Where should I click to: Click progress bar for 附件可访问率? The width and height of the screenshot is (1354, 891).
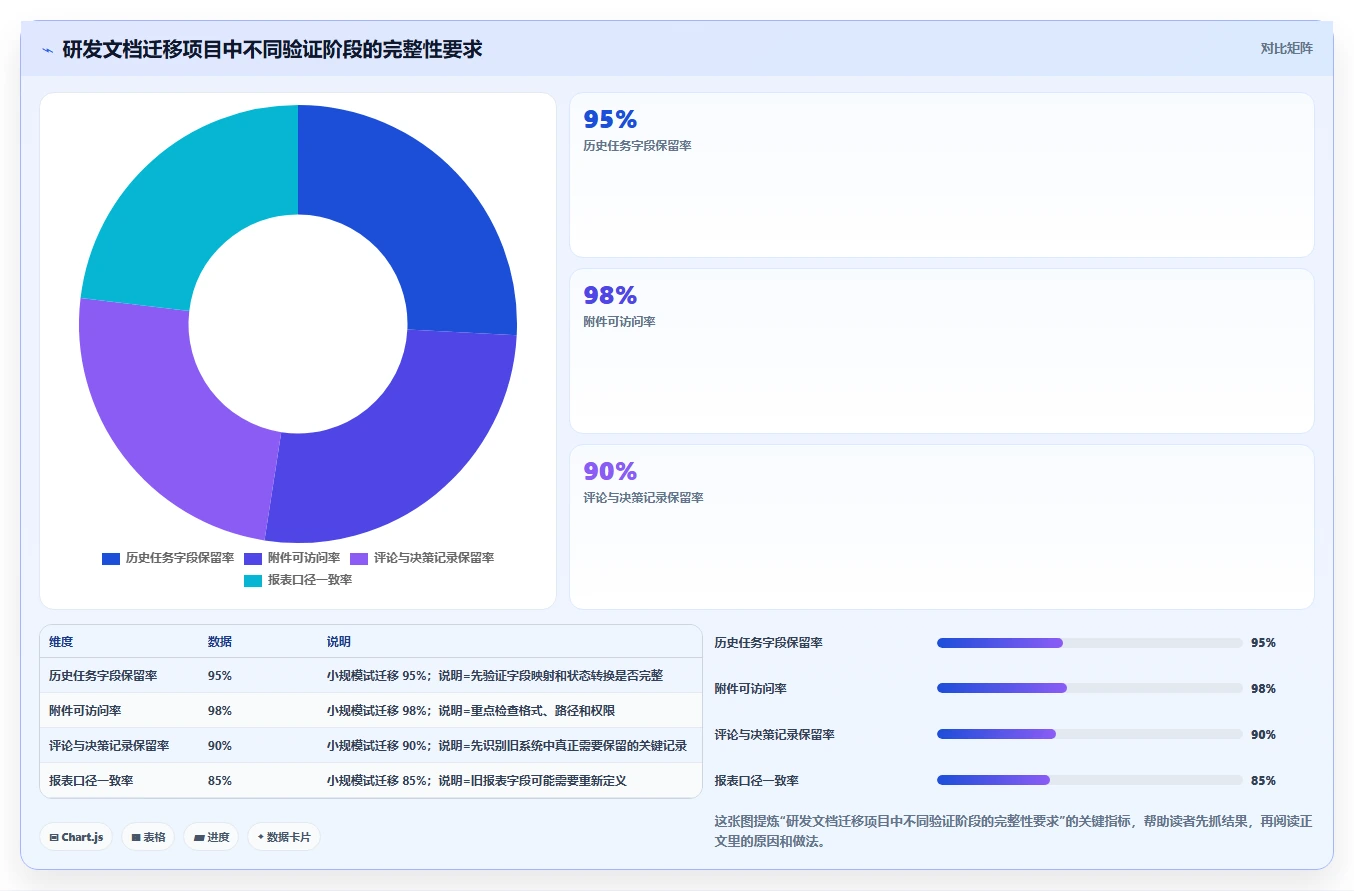[1090, 688]
